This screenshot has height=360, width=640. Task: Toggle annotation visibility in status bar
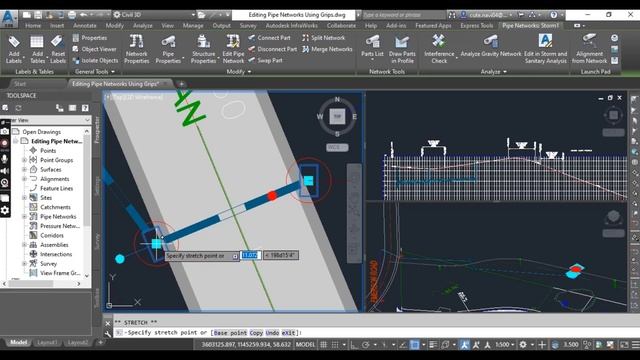tap(464, 345)
